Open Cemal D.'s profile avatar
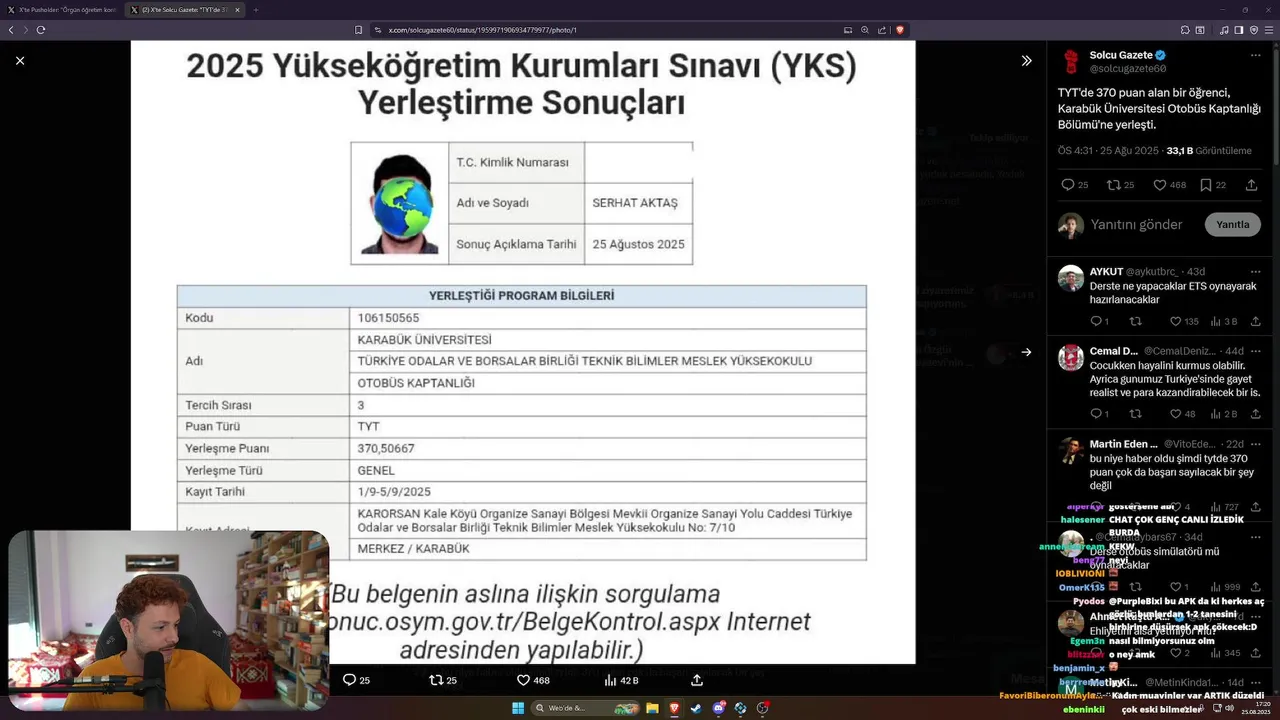The image size is (1280, 720). tap(1071, 357)
